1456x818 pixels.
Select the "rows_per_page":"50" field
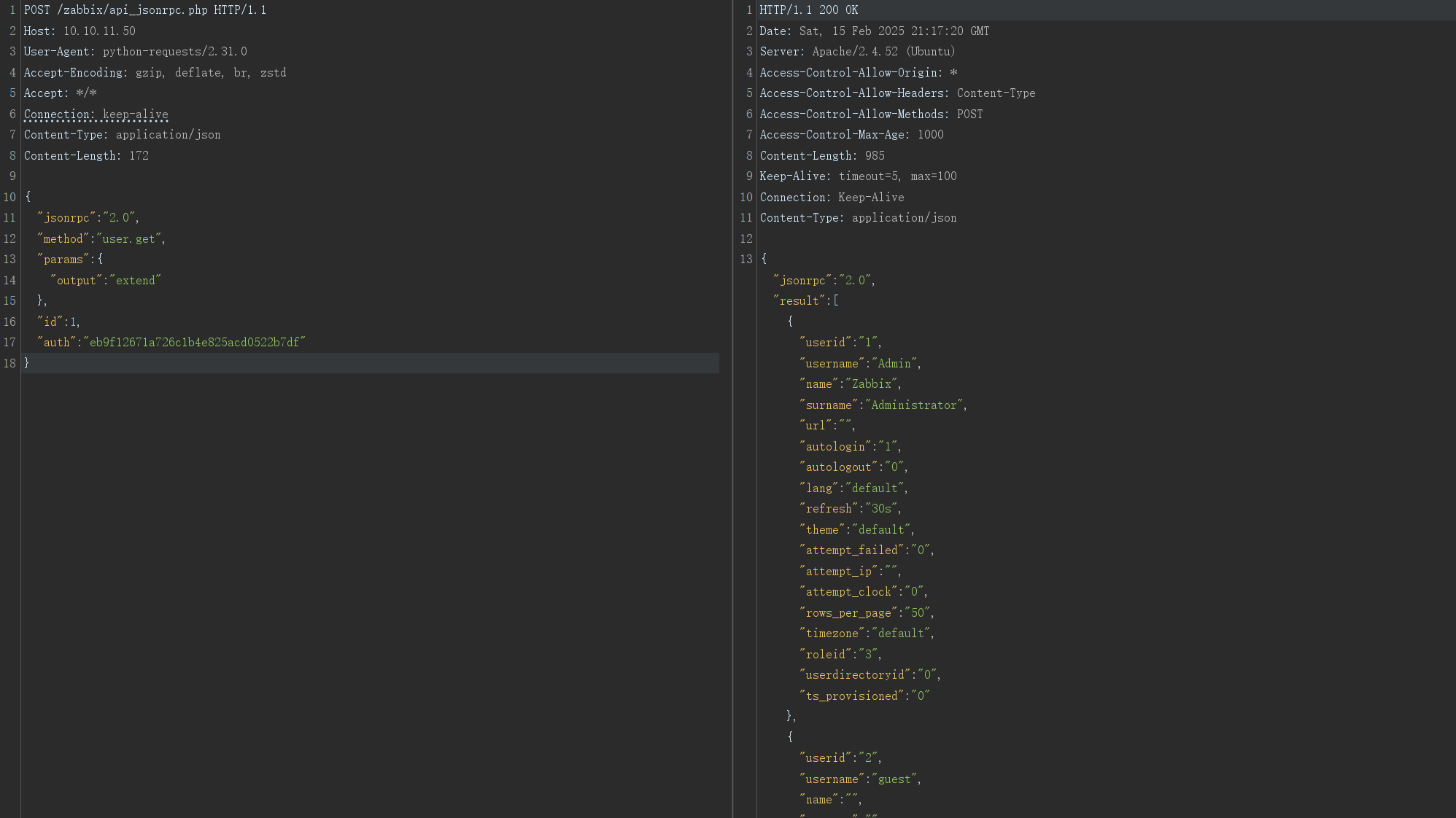point(867,613)
